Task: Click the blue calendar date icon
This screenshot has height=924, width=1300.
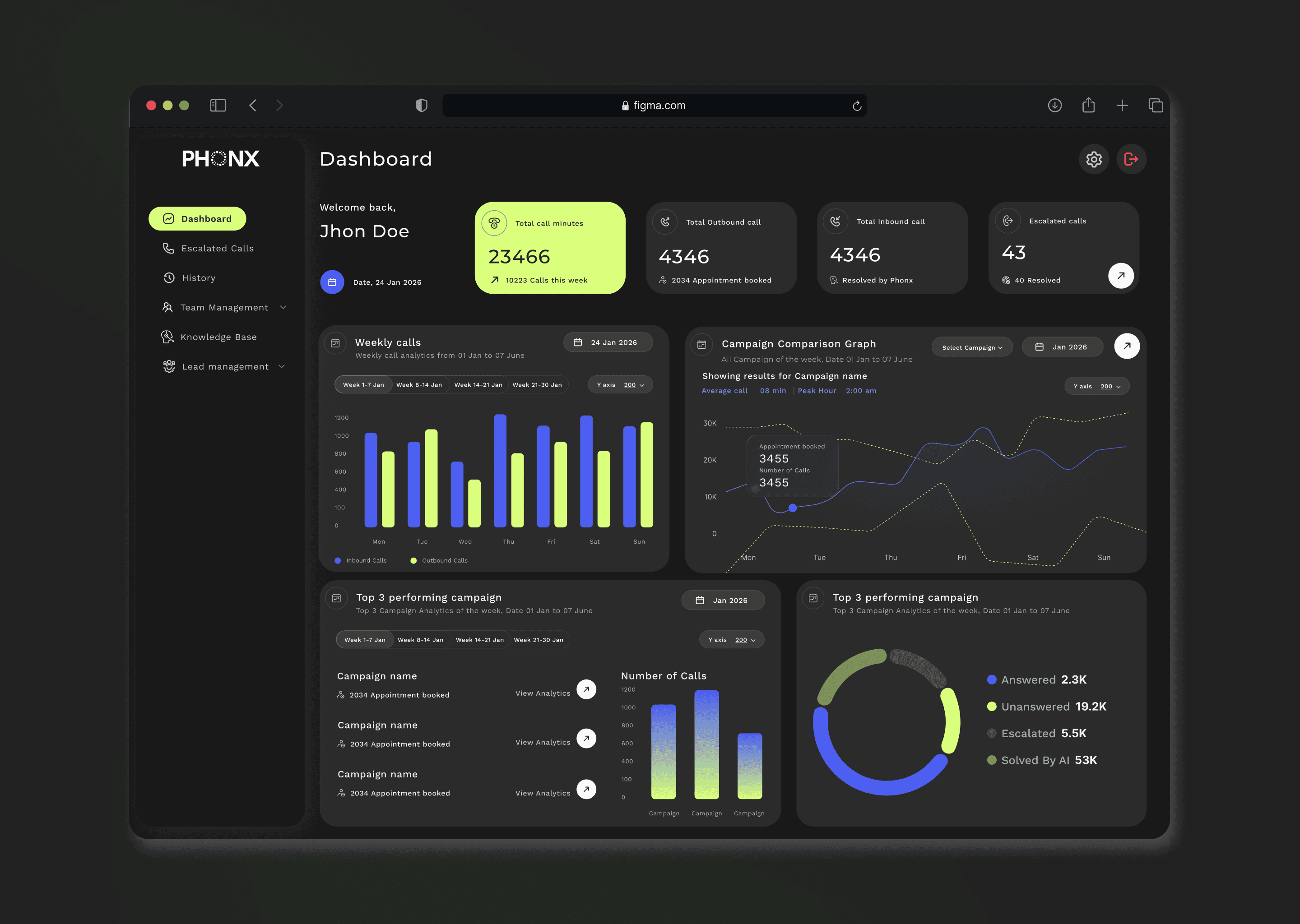Action: pyautogui.click(x=332, y=282)
